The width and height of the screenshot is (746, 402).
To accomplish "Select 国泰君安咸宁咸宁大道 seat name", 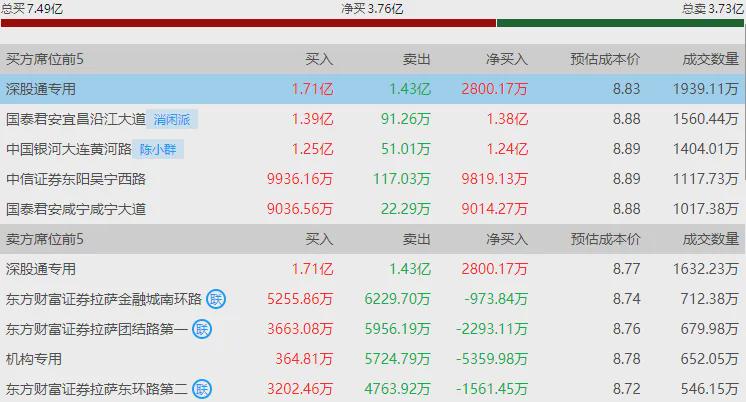I will [x=76, y=209].
